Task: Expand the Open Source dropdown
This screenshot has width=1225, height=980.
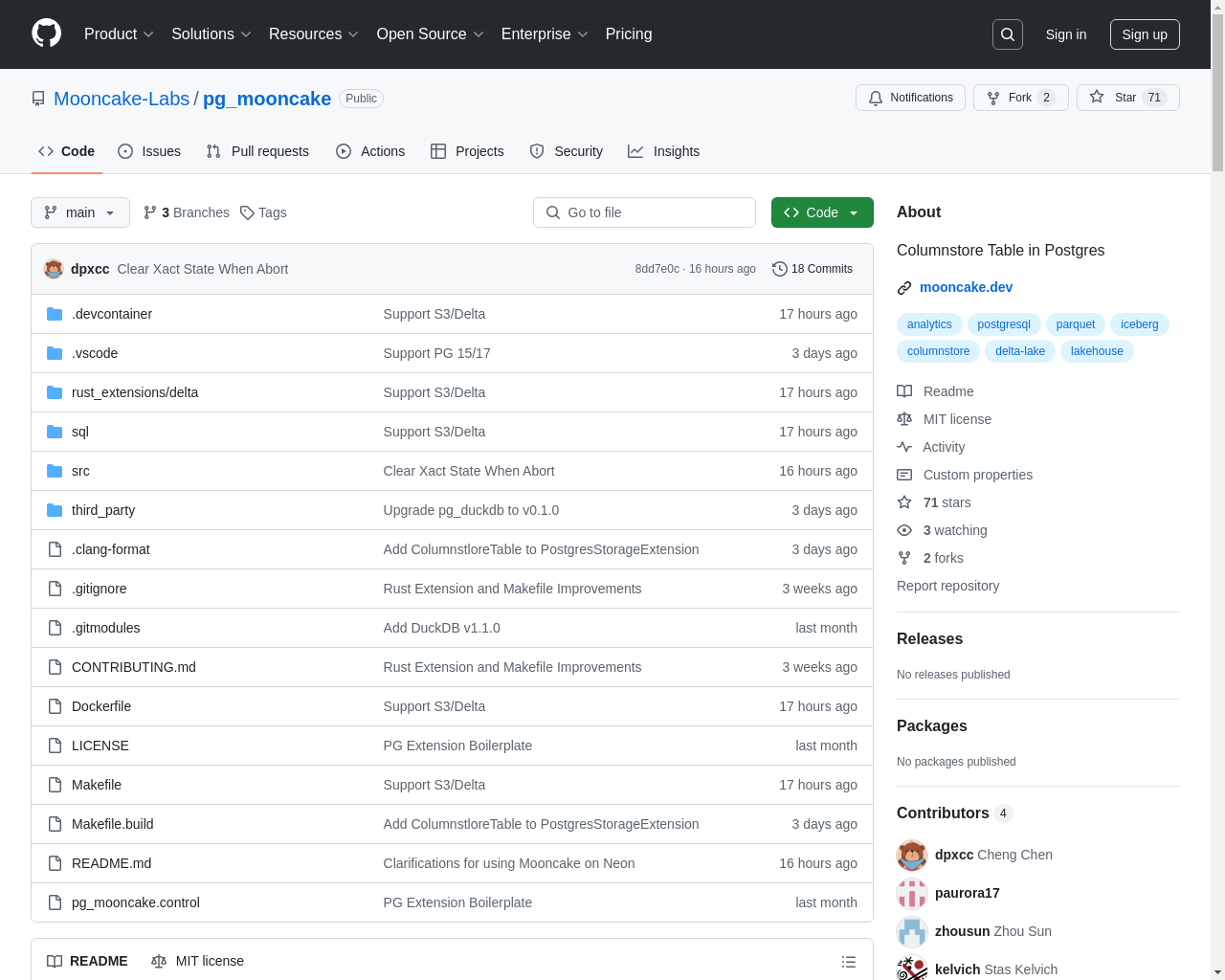Action: point(431,34)
